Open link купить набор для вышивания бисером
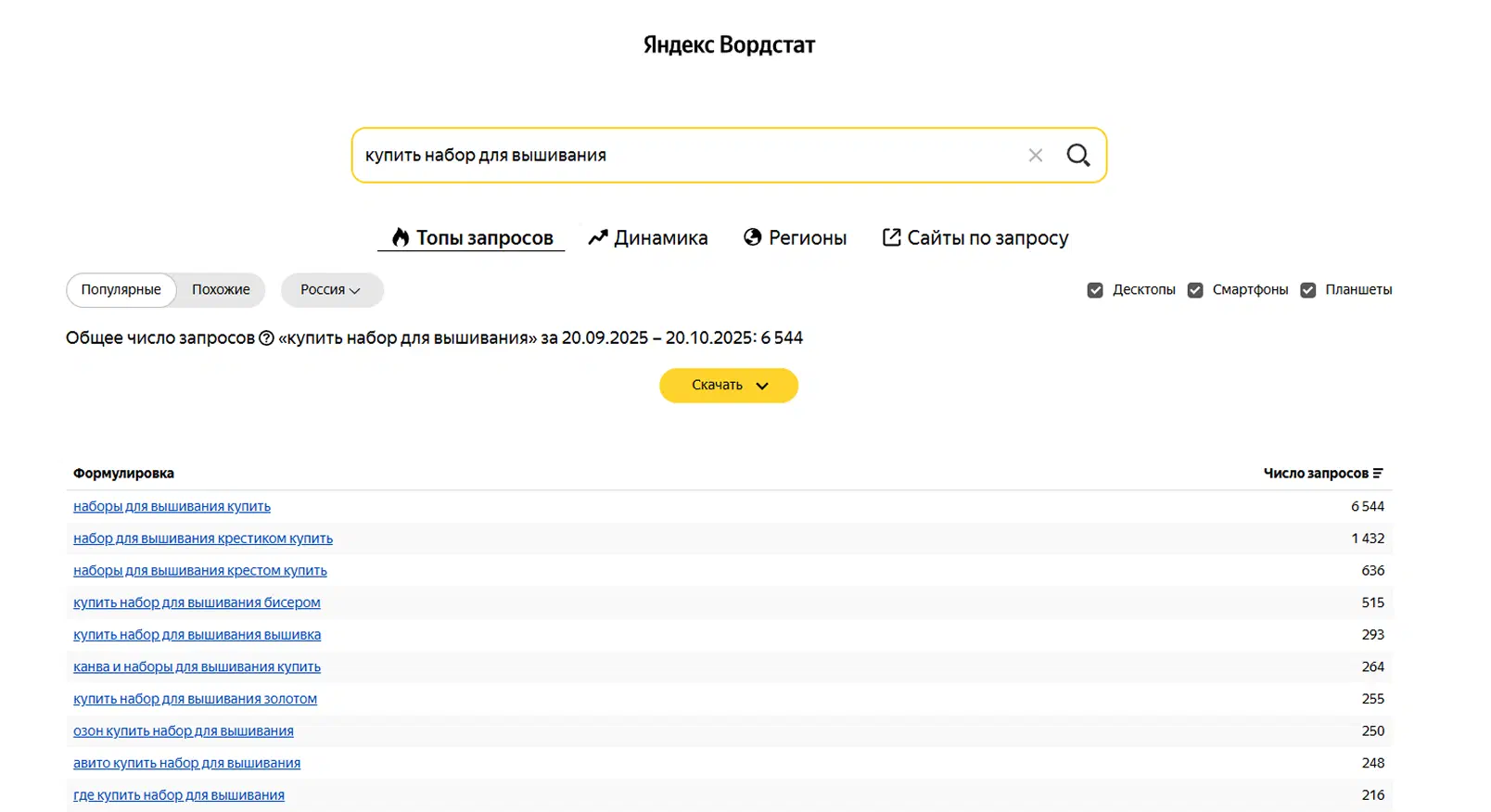The height and width of the screenshot is (812, 1491). (197, 603)
